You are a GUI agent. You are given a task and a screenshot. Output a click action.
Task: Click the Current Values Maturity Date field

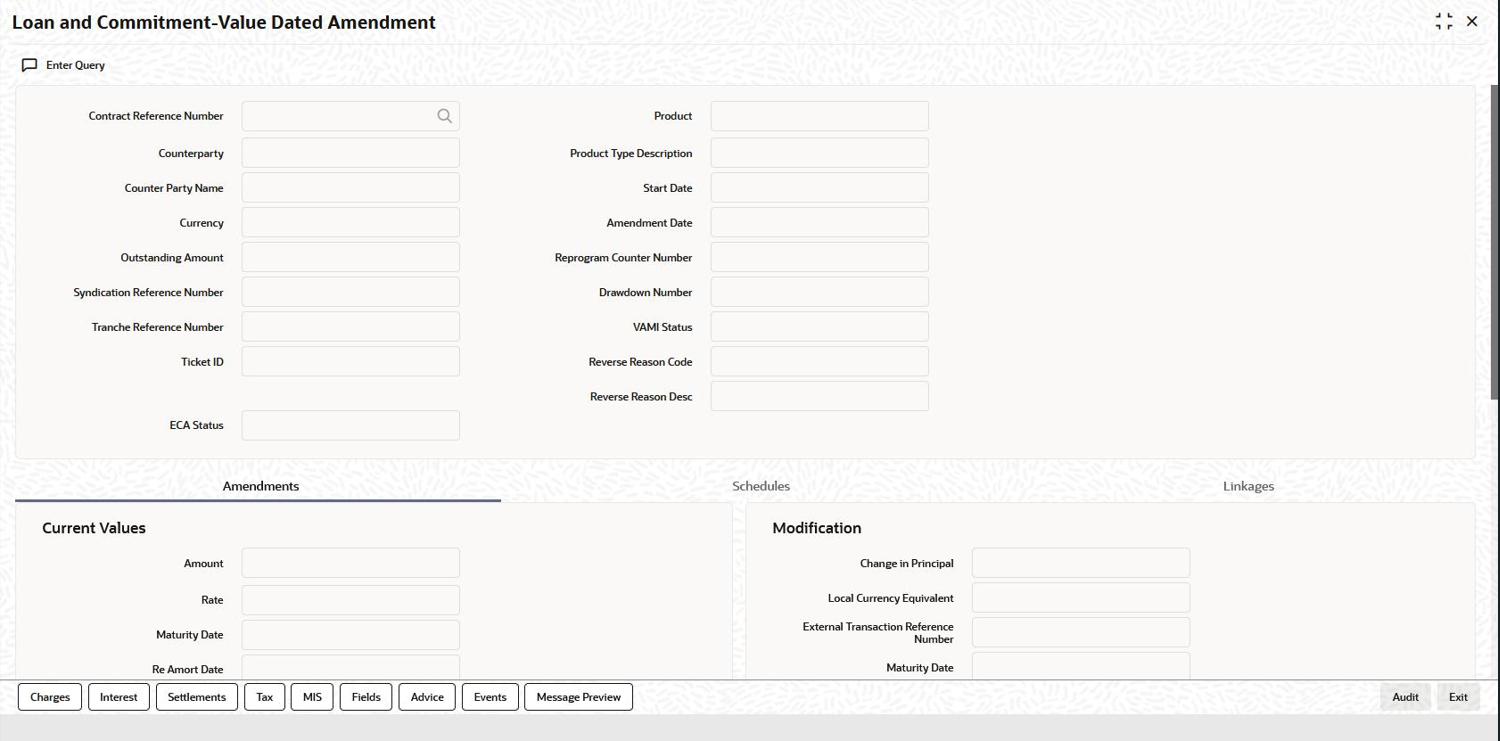click(x=350, y=635)
